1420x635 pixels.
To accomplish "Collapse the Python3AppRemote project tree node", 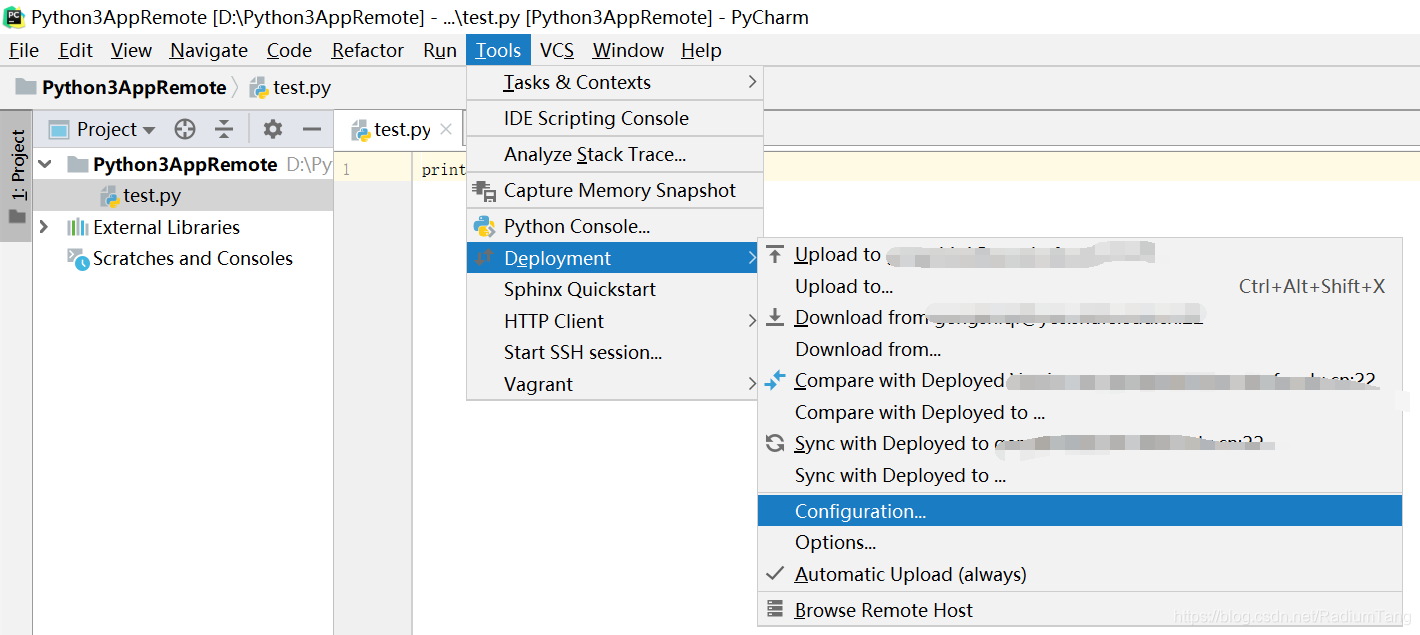I will (45, 164).
